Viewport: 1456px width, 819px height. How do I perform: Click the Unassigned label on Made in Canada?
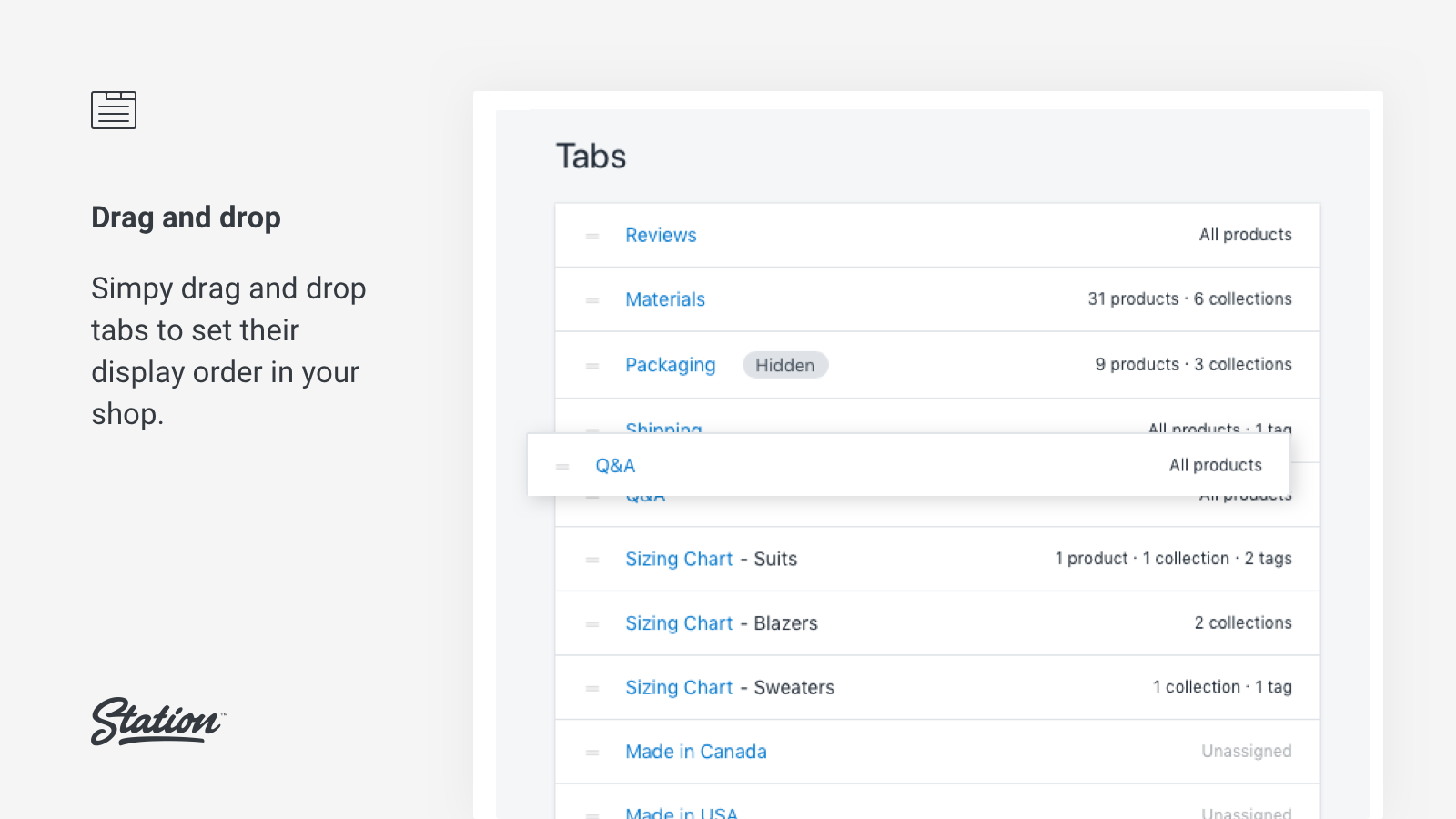pos(1246,752)
